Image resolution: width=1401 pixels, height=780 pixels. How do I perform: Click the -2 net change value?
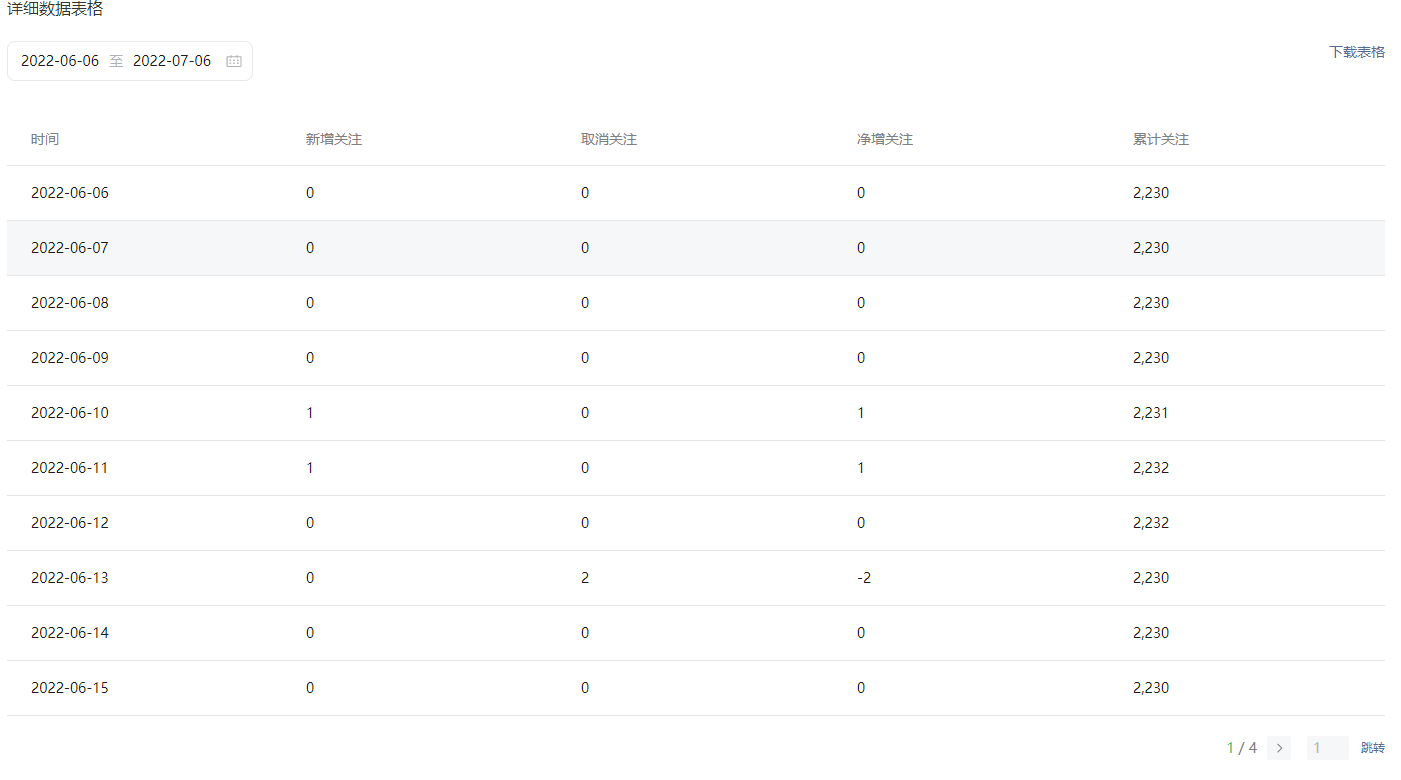(864, 578)
